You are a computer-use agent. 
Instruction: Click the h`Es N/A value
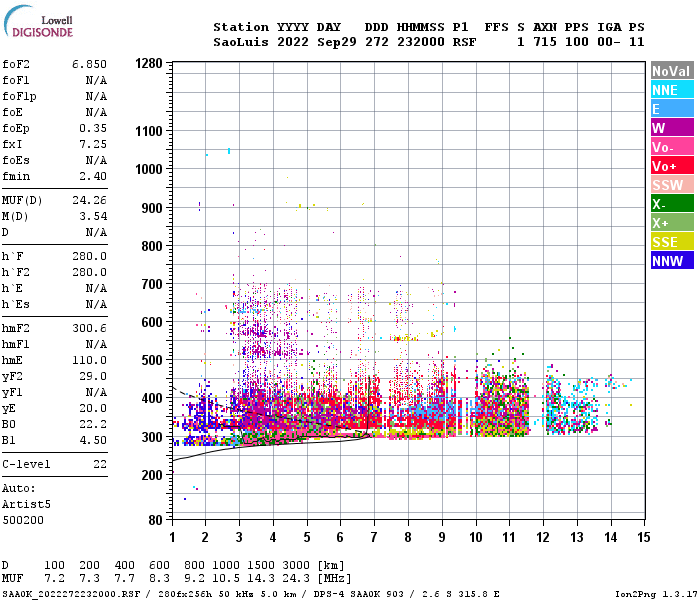[96, 304]
